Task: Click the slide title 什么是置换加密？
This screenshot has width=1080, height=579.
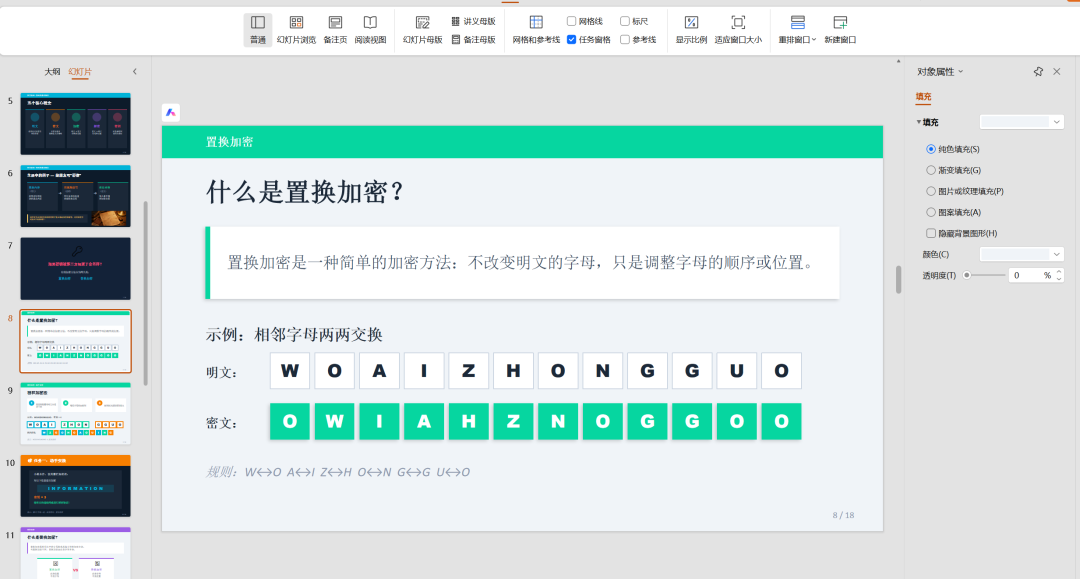Action: pos(306,192)
